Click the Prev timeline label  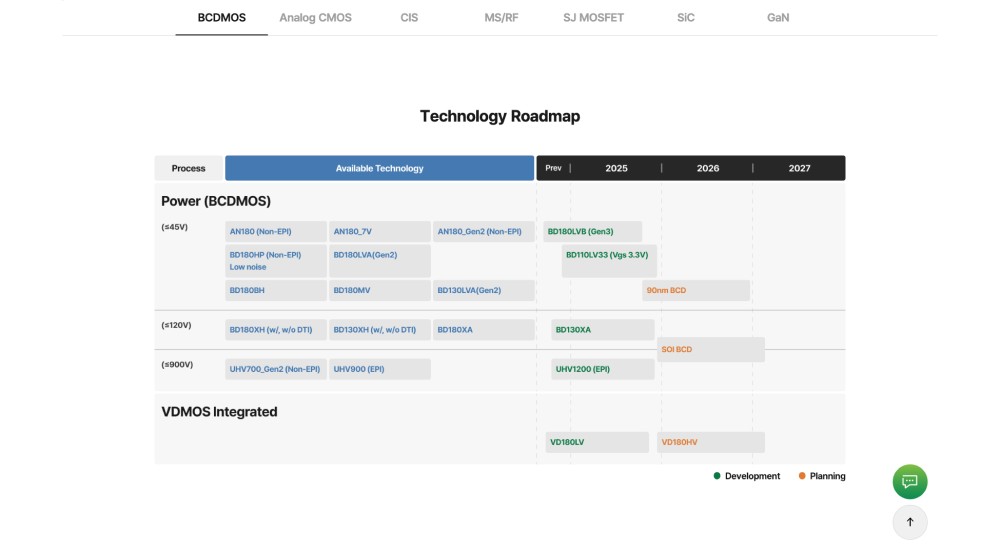pos(553,168)
